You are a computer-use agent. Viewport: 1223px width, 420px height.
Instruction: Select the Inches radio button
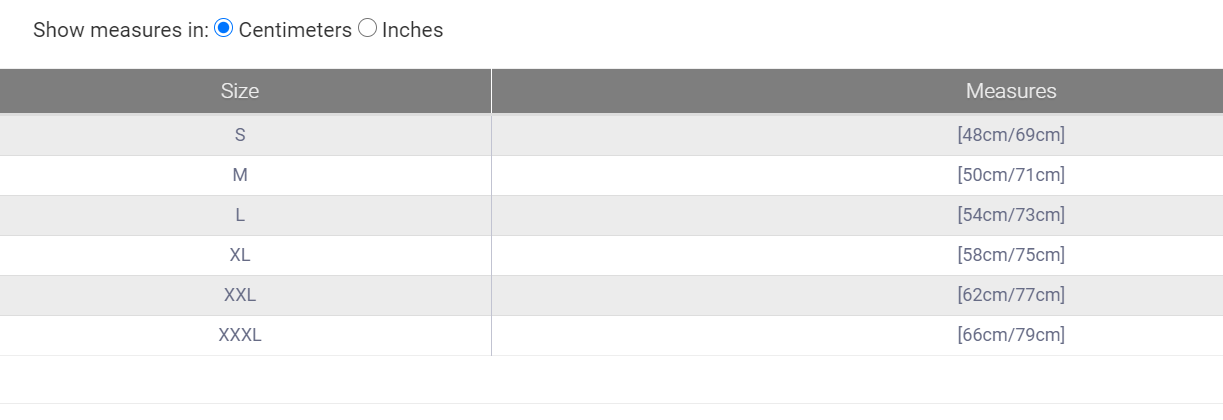(368, 29)
